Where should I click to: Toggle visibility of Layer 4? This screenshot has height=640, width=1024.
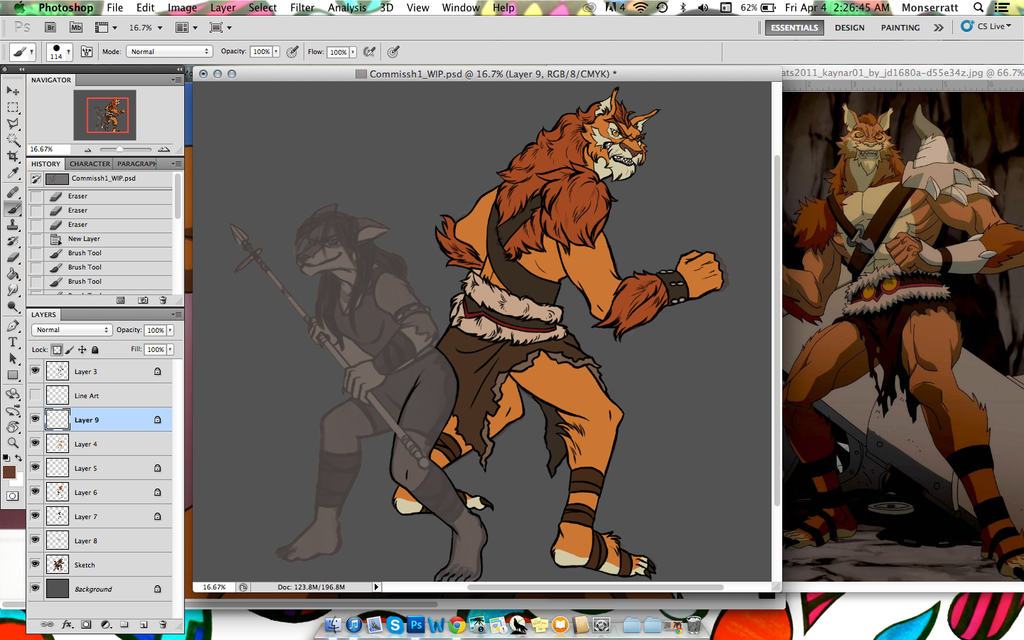(35, 443)
